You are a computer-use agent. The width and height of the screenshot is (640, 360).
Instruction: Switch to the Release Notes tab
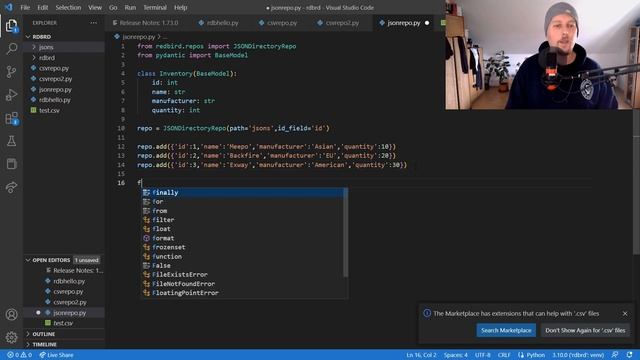(x=149, y=23)
